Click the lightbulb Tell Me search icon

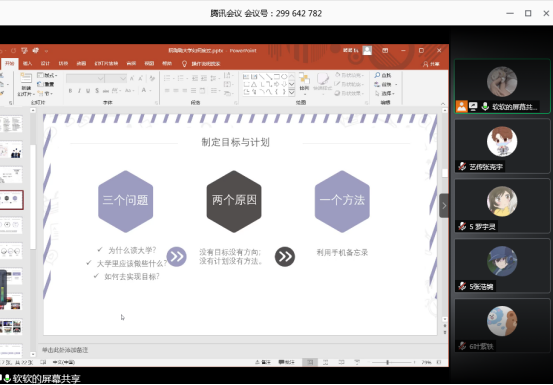(184, 64)
